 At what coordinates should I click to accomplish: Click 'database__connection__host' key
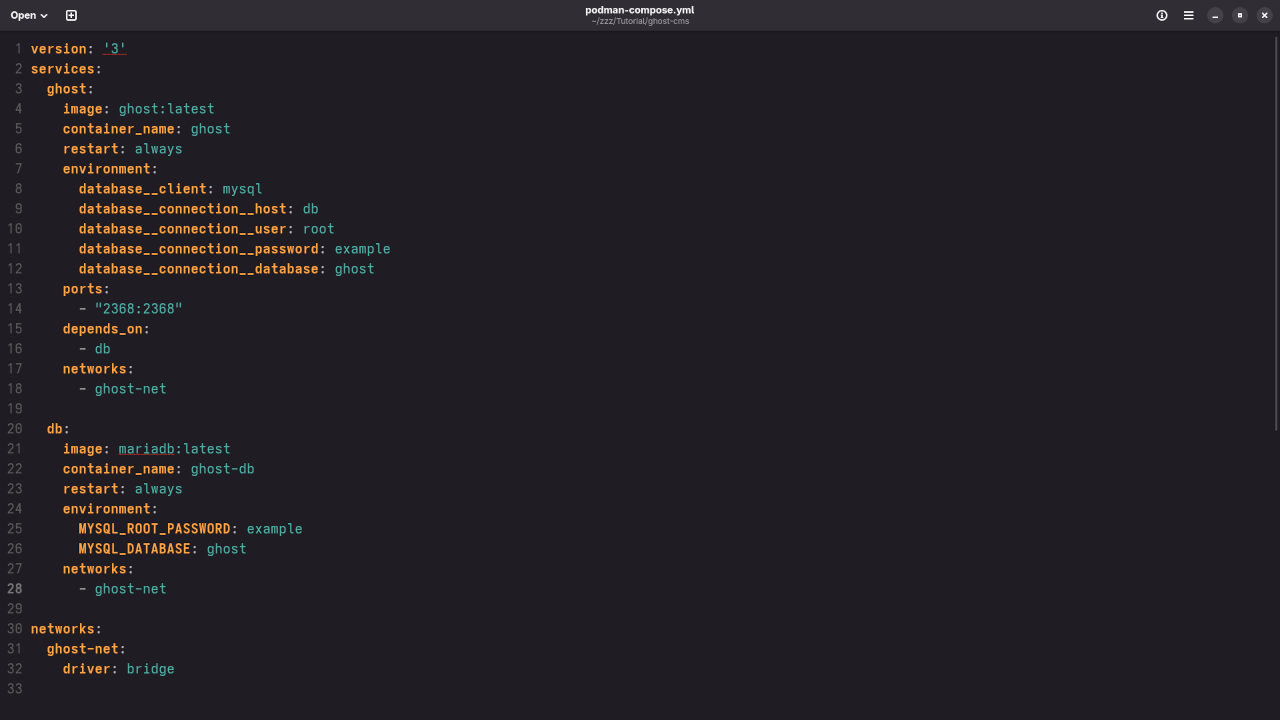point(183,209)
